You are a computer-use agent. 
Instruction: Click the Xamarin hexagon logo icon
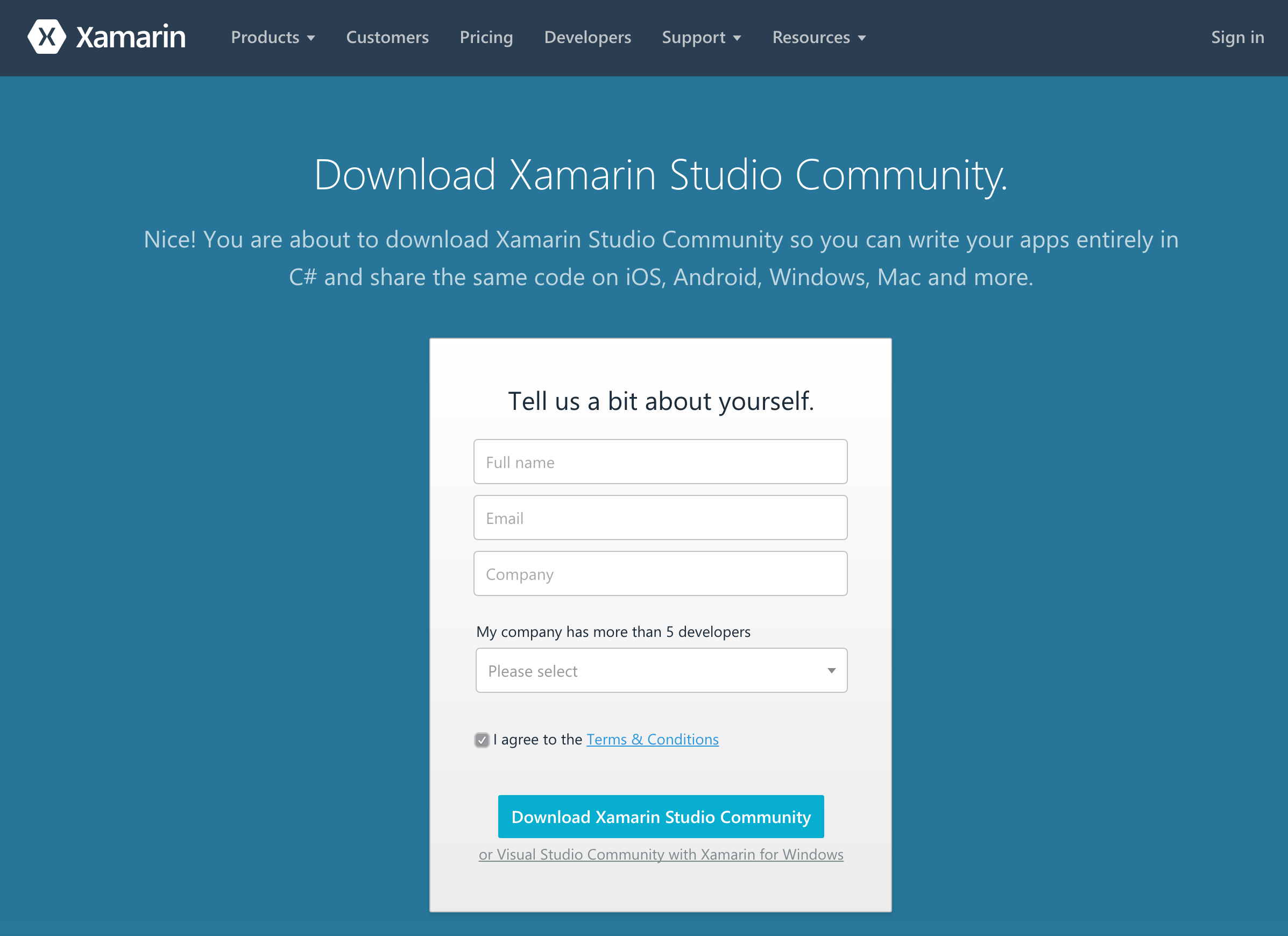pyautogui.click(x=47, y=37)
